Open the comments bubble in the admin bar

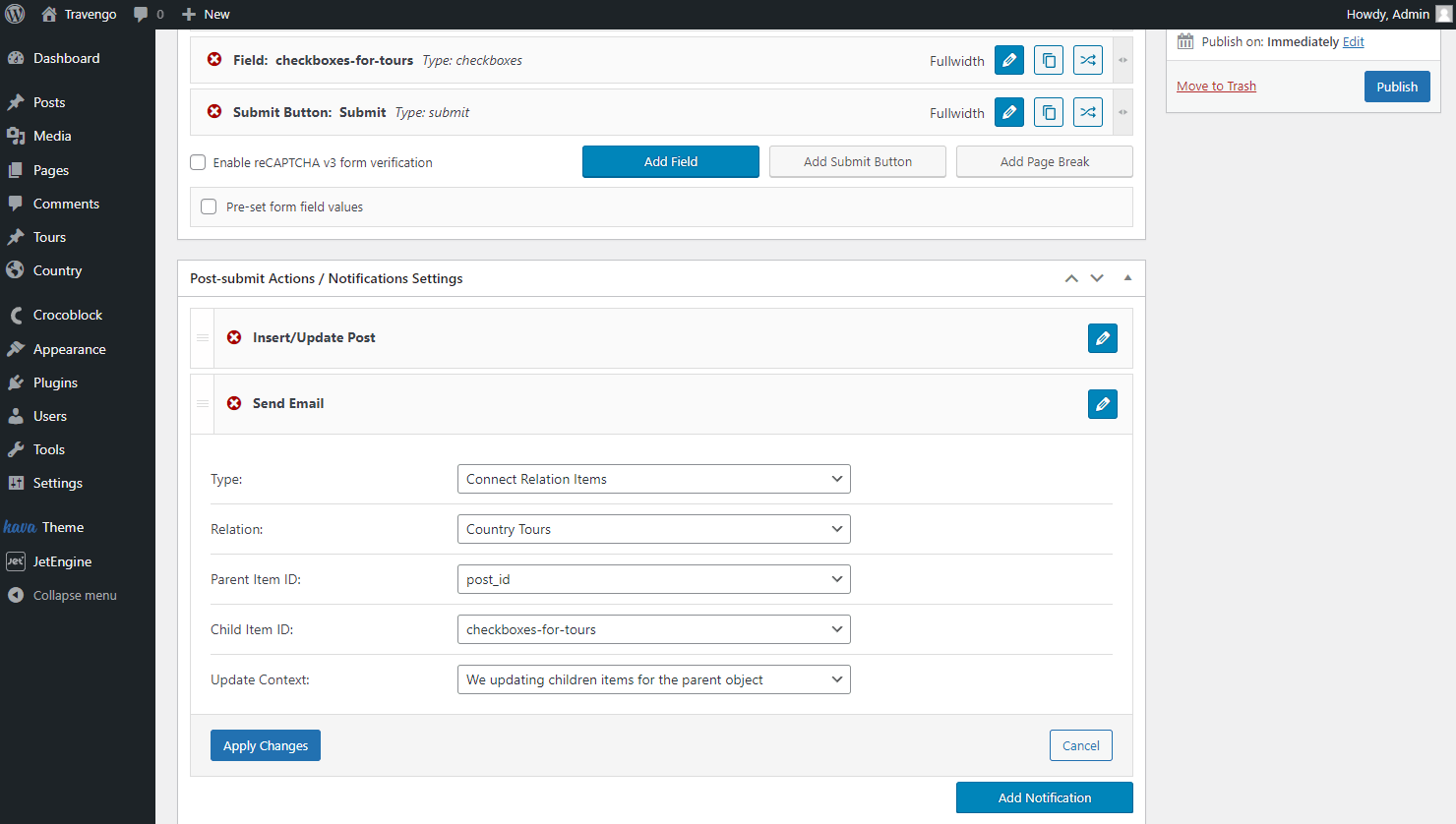click(x=149, y=14)
